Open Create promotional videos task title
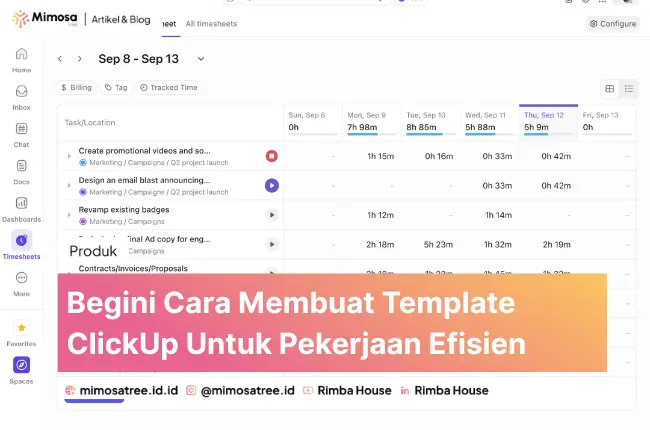This screenshot has height=430, width=650. 144,151
